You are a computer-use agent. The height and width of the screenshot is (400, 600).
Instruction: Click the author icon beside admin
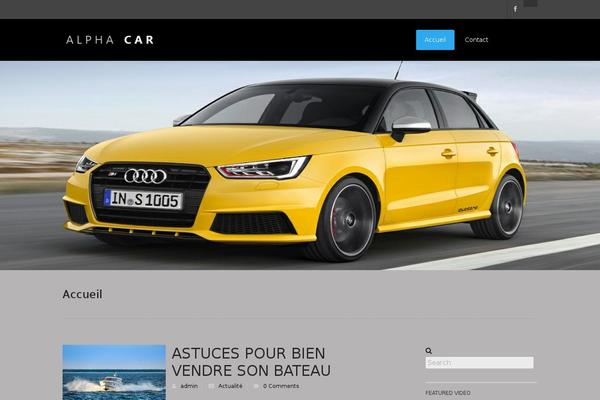coord(175,386)
